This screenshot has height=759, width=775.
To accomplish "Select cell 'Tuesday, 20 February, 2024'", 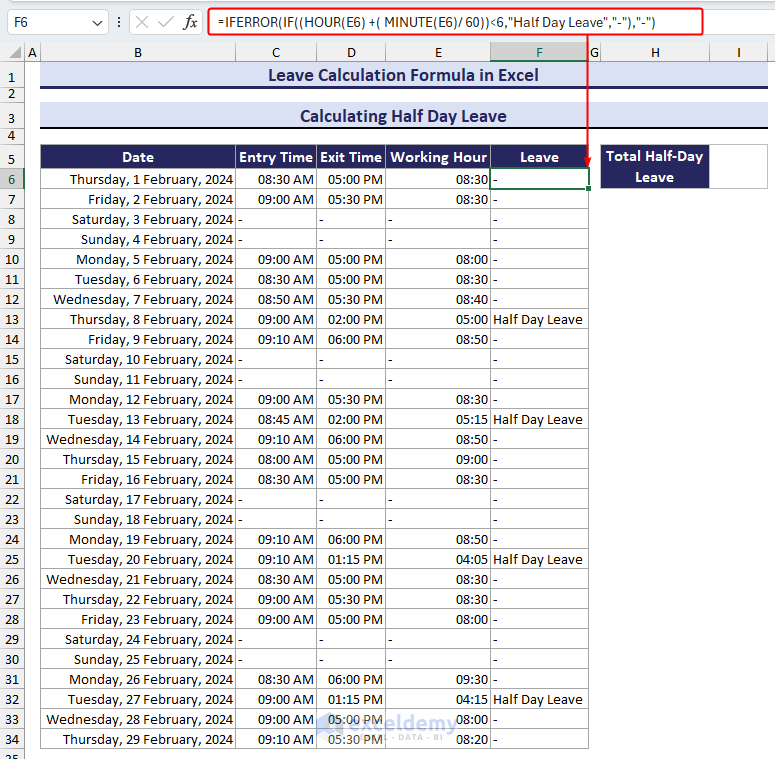I will tap(138, 559).
